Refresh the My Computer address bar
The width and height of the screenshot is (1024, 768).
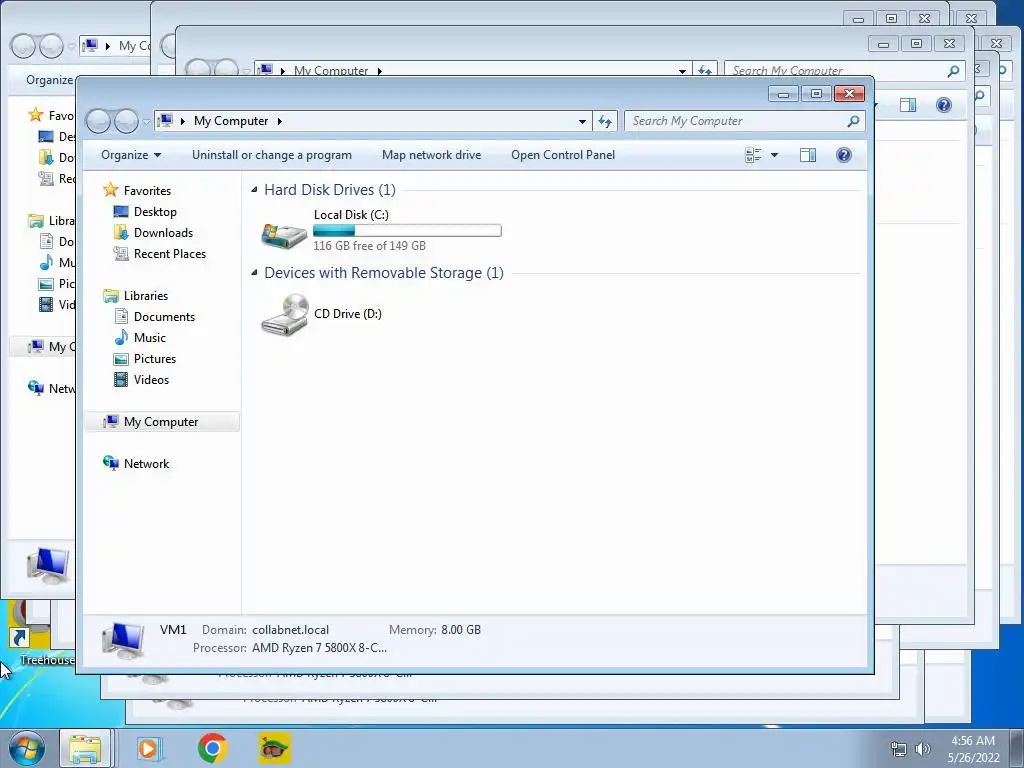pos(605,121)
